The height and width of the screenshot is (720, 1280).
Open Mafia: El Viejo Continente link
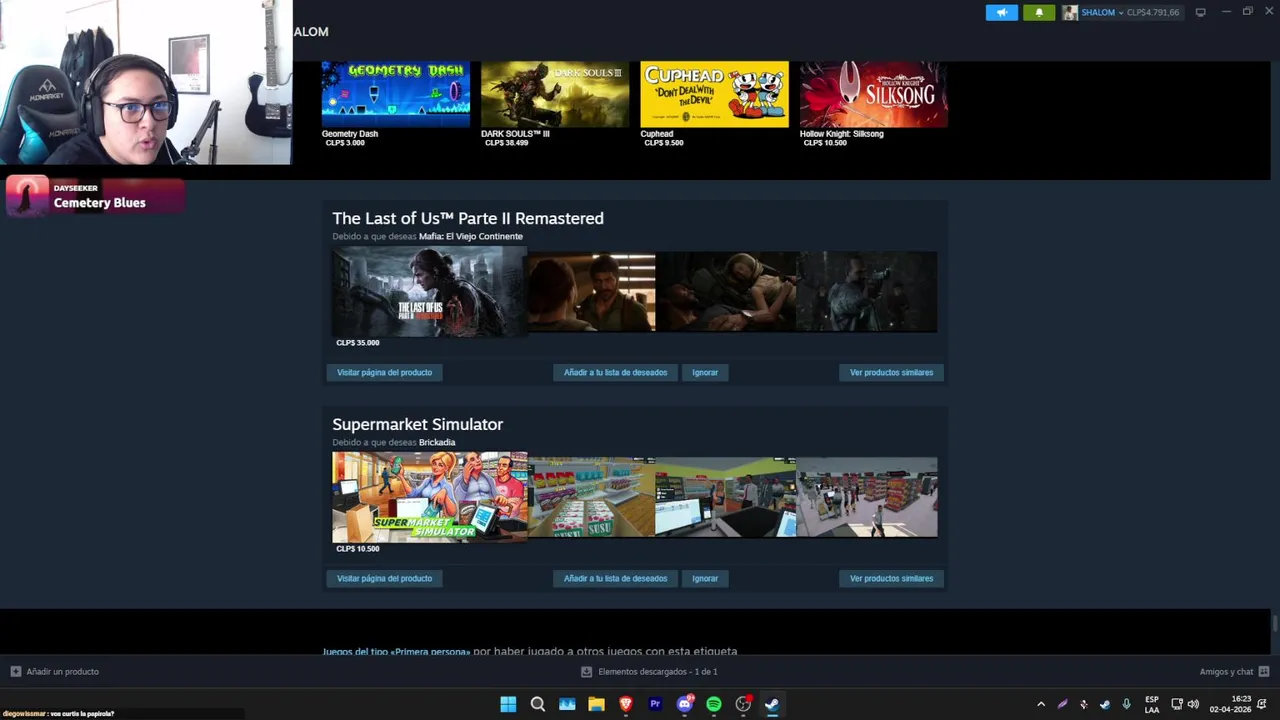coord(470,237)
